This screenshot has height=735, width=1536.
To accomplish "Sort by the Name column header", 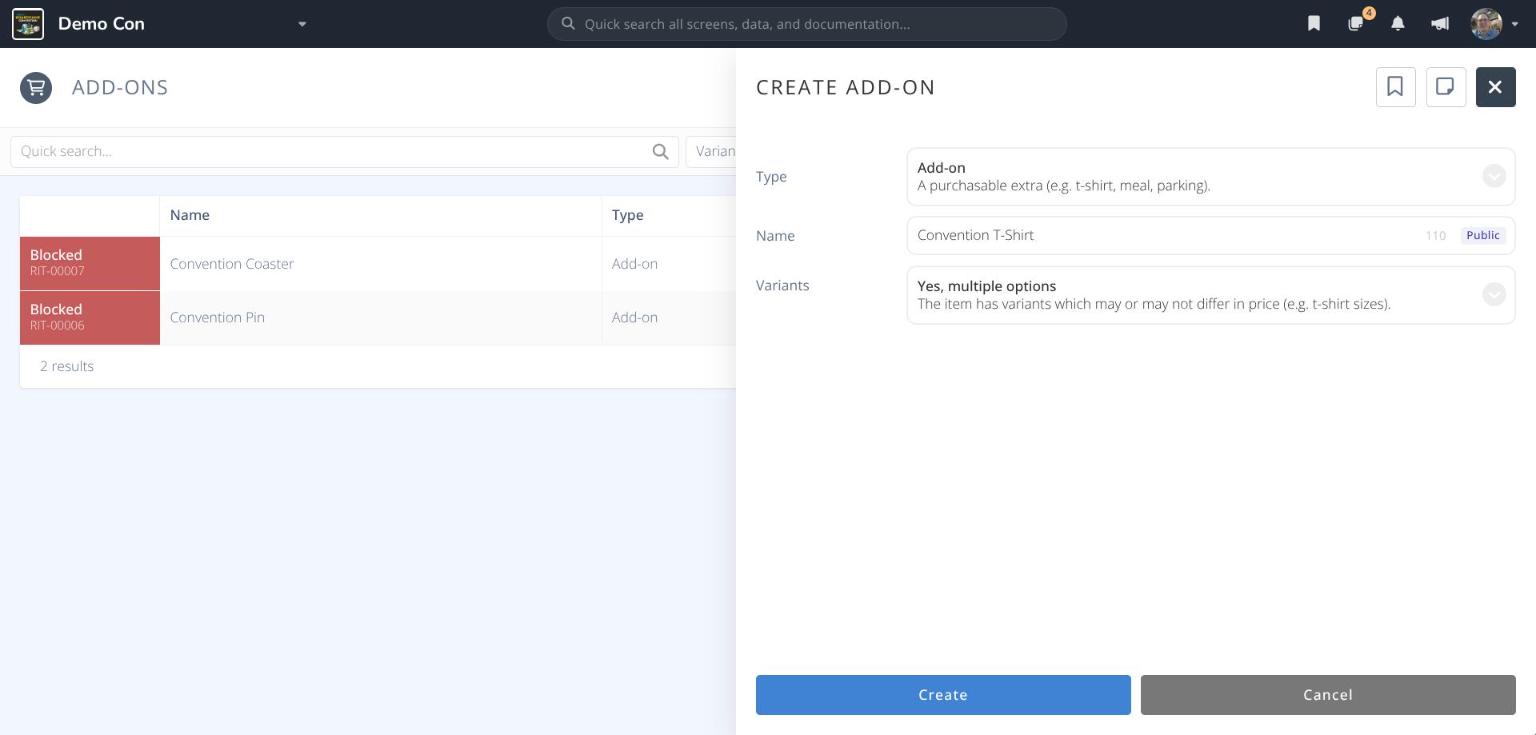I will pos(380,215).
